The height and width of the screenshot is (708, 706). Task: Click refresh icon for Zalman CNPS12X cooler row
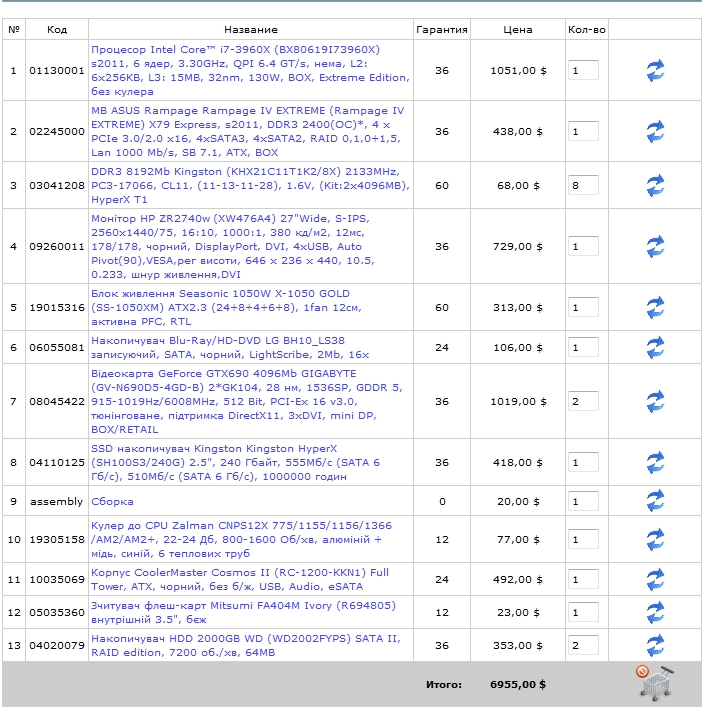(x=655, y=540)
